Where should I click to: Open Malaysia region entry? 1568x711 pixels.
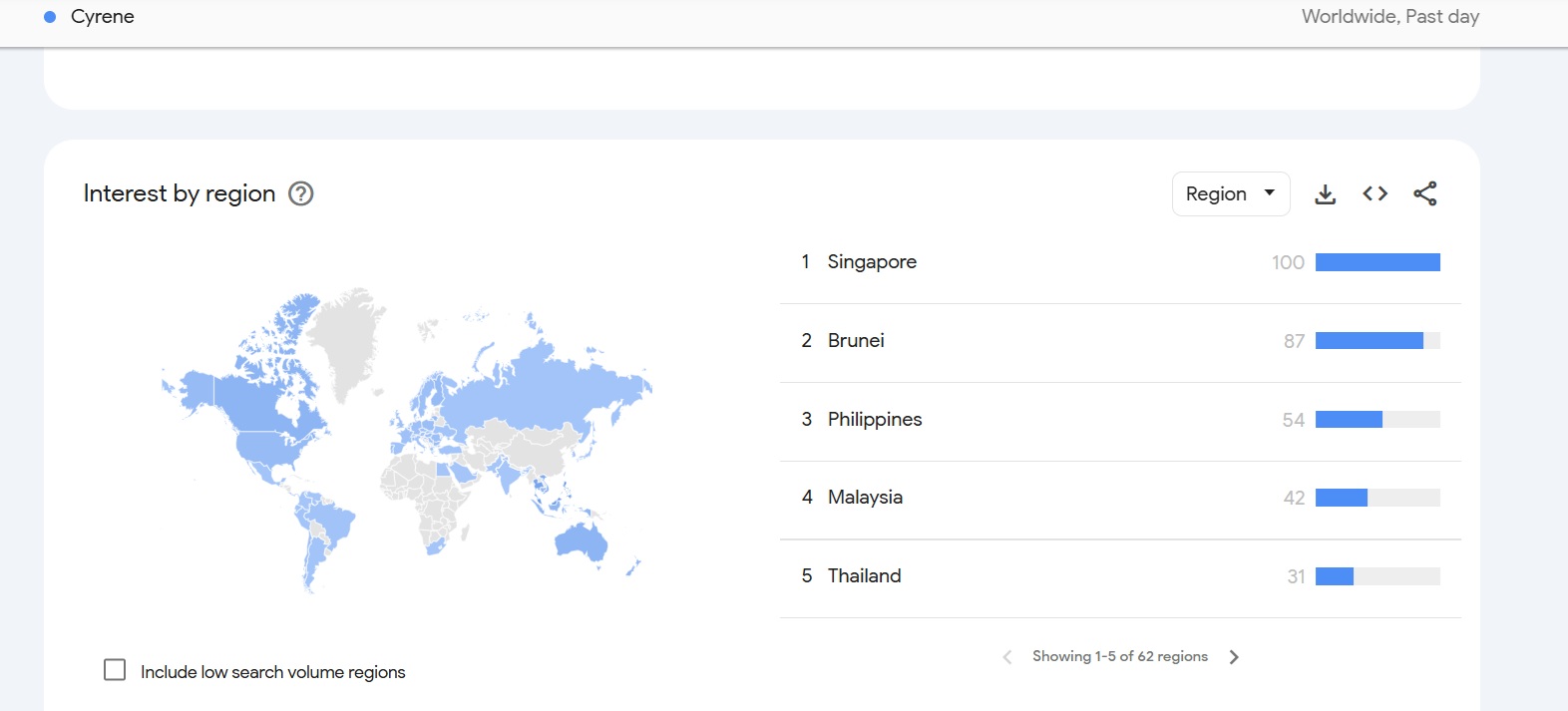[x=865, y=498]
